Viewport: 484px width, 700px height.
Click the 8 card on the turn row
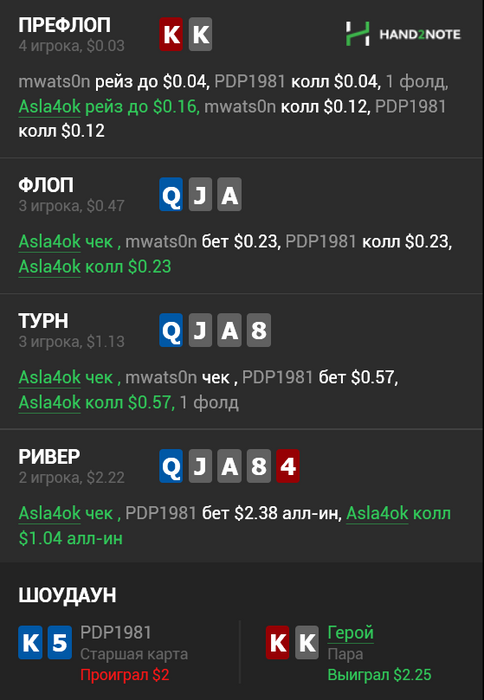pos(259,330)
